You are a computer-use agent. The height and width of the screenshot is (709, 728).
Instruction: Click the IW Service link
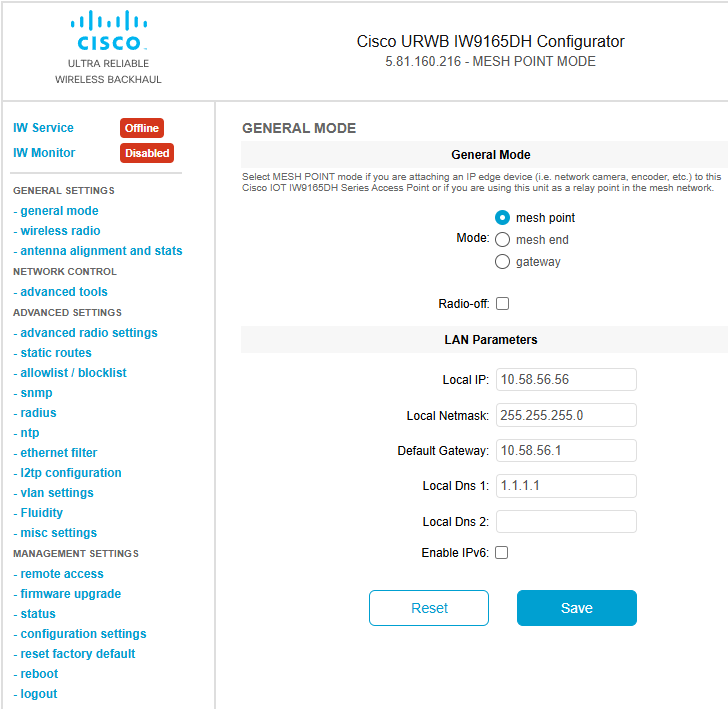tap(43, 128)
